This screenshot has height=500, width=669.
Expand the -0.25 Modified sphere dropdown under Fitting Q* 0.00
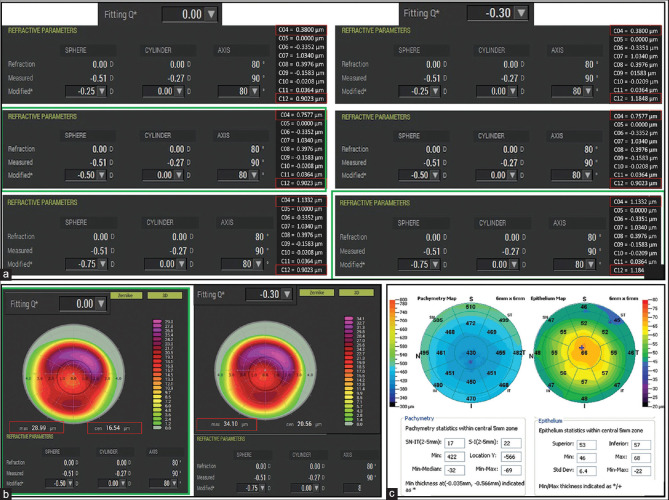tap(86, 91)
